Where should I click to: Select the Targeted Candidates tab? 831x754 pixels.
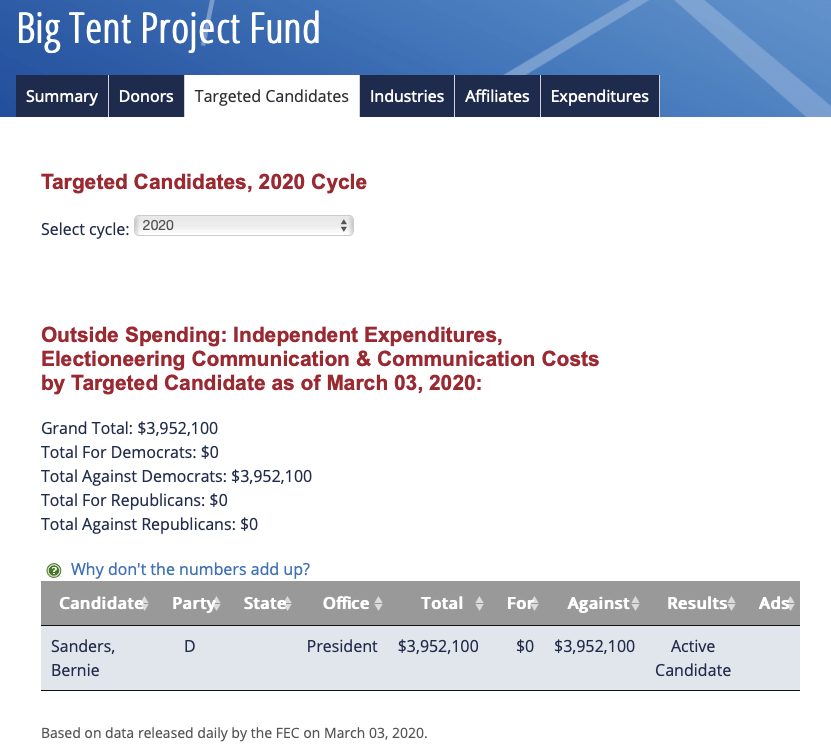click(272, 96)
